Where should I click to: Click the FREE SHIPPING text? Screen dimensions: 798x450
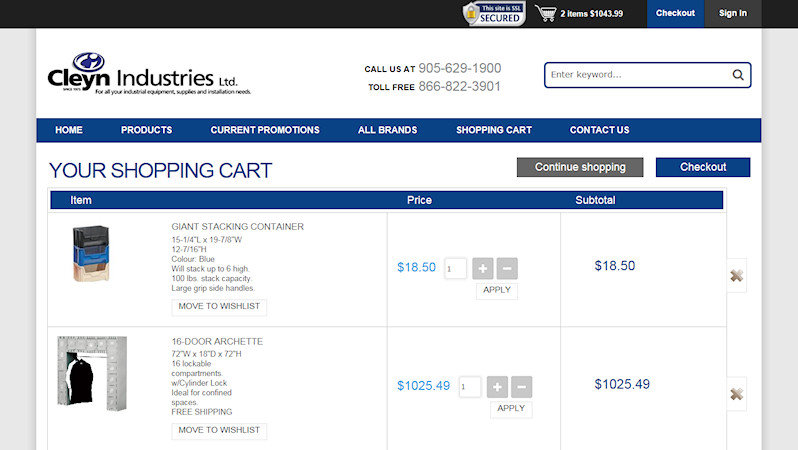pos(202,412)
